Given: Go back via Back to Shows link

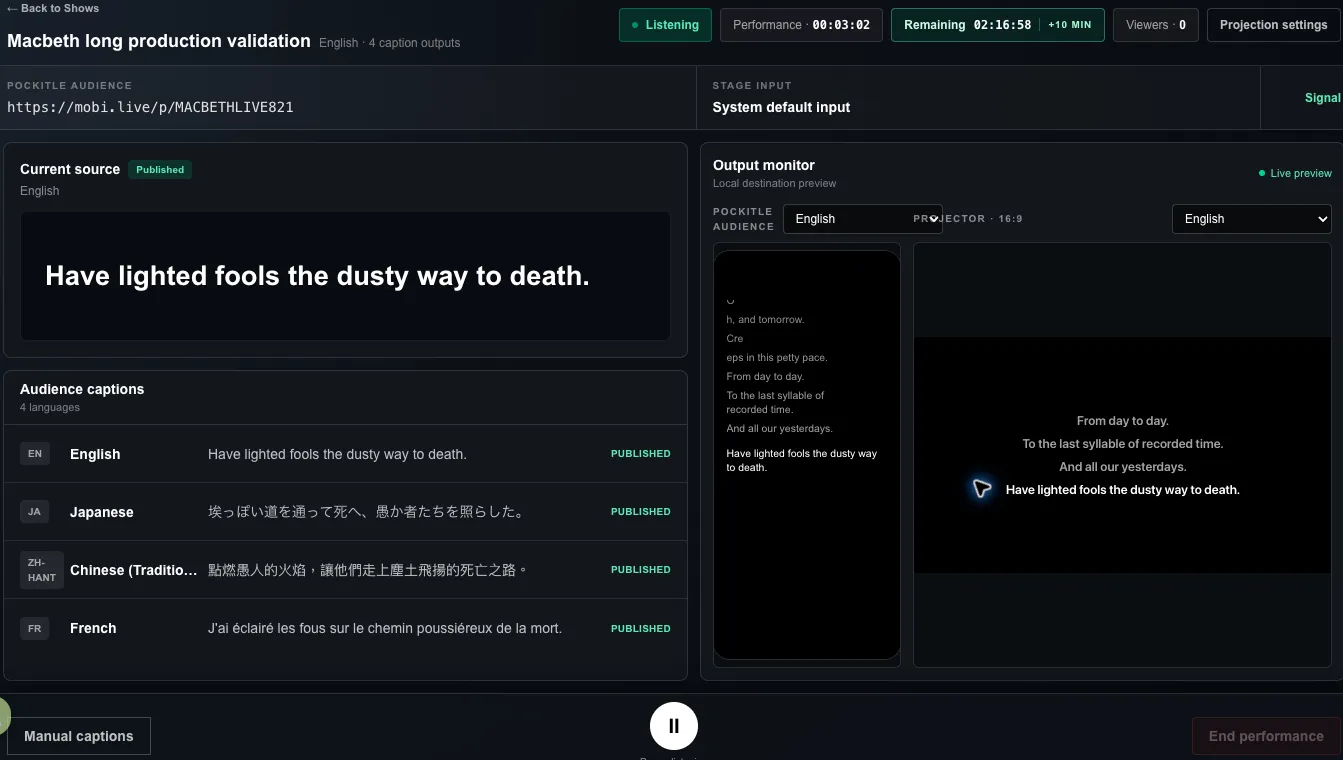Looking at the screenshot, I should (53, 8).
